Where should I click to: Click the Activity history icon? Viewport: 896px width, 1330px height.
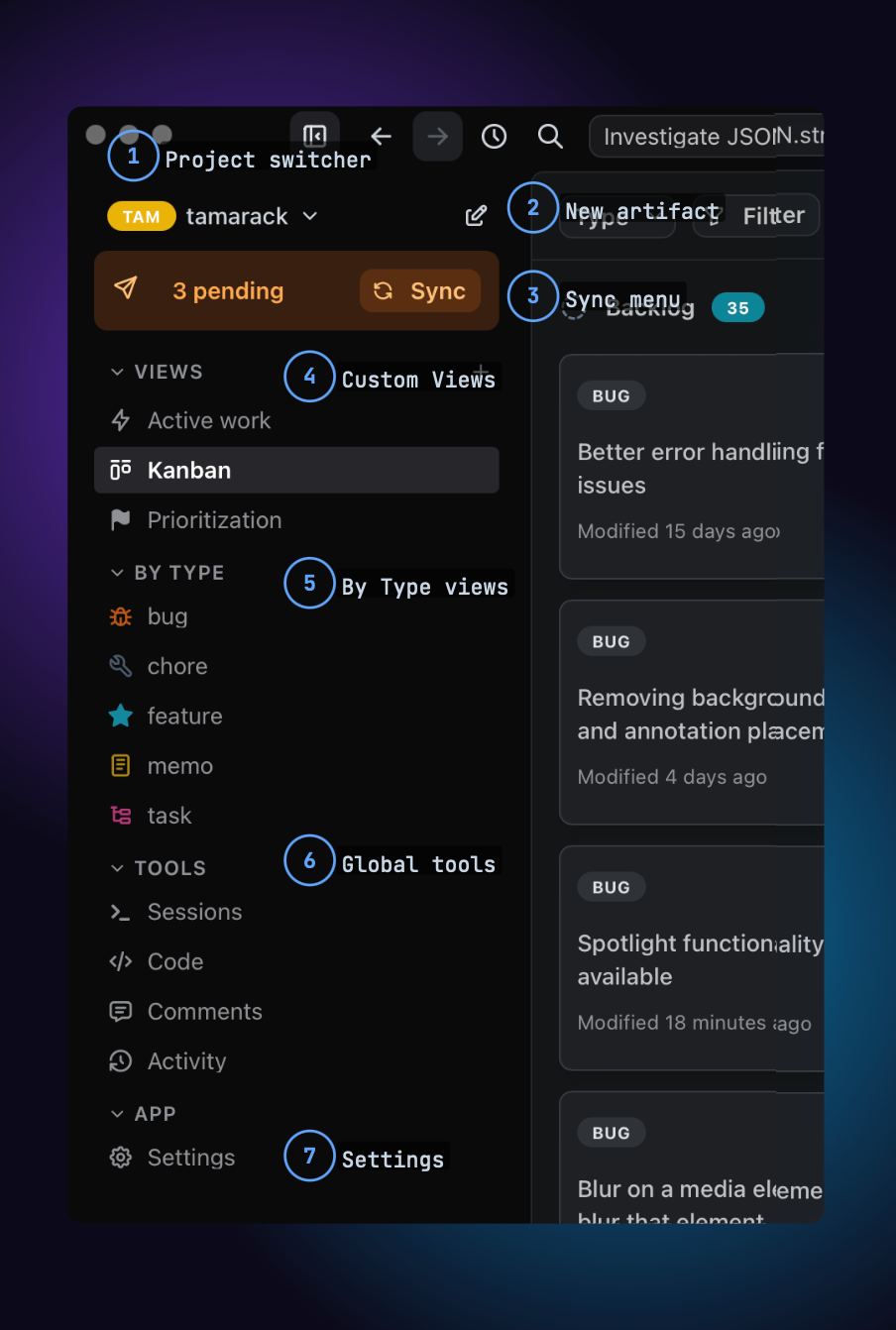[121, 1060]
